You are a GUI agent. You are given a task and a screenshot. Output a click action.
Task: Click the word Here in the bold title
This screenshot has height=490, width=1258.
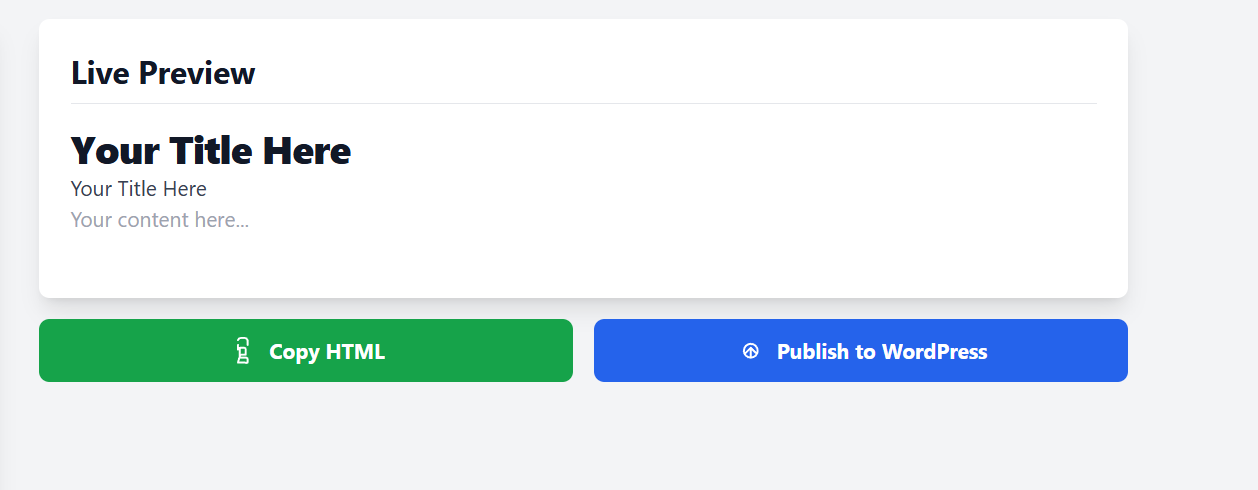click(x=307, y=151)
